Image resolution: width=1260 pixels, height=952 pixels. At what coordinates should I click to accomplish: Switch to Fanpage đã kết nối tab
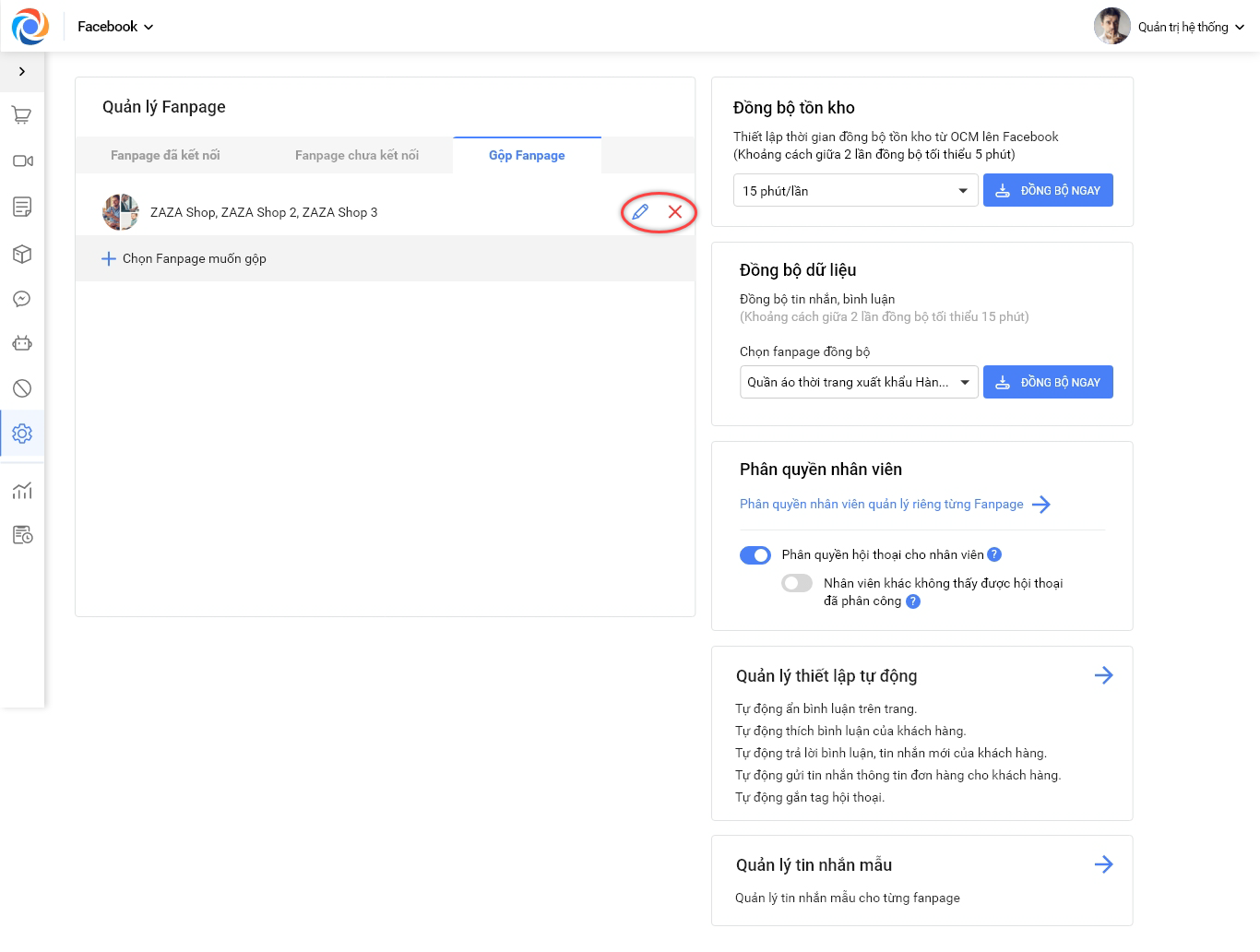[x=165, y=155]
